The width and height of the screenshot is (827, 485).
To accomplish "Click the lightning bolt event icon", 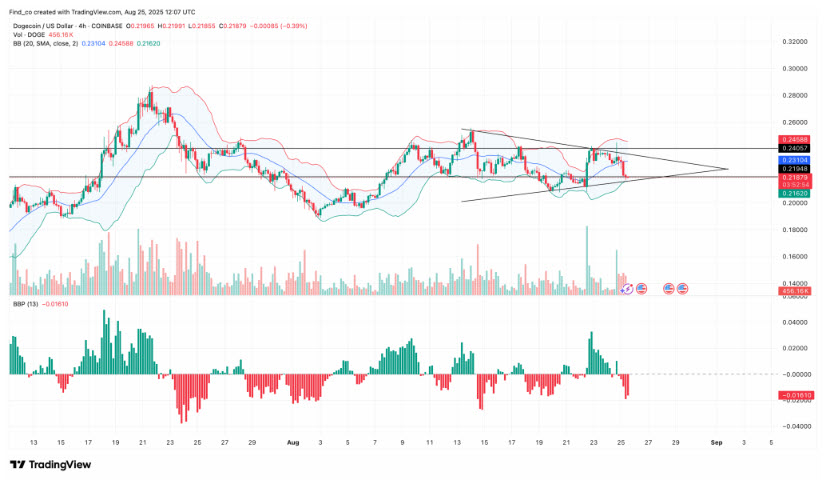I will pos(627,288).
